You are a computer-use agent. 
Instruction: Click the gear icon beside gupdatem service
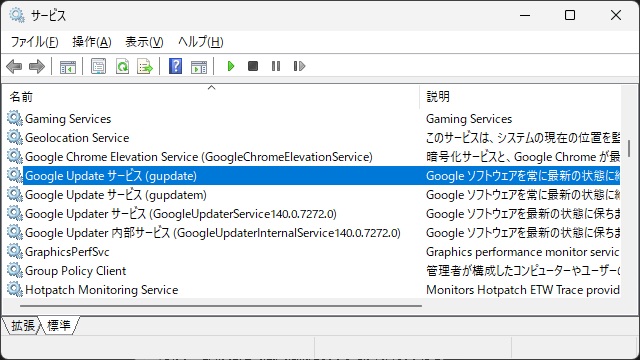[15, 194]
